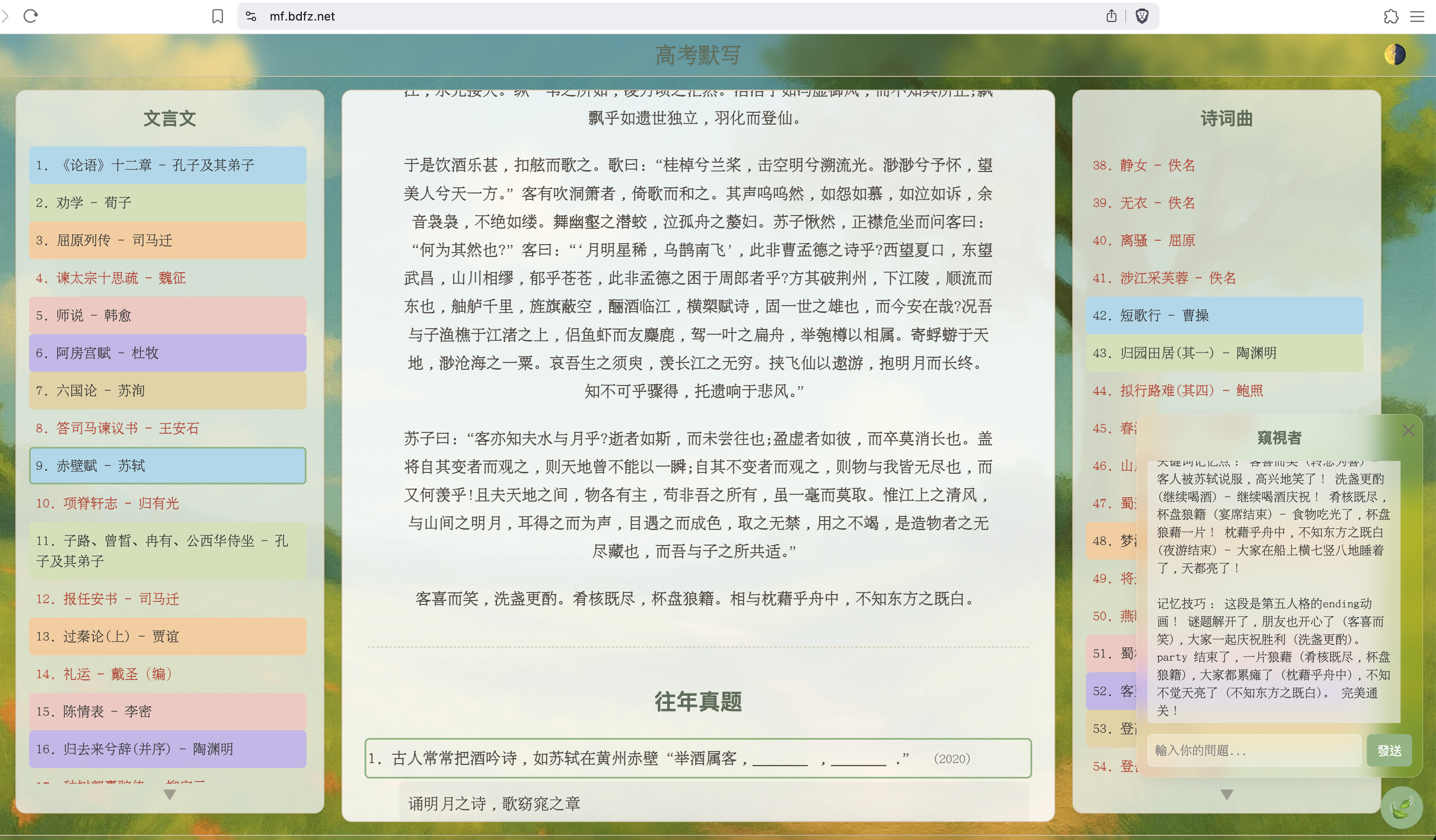1436x840 pixels.
Task: Click the green leaf chat bubble icon
Action: click(x=1401, y=807)
